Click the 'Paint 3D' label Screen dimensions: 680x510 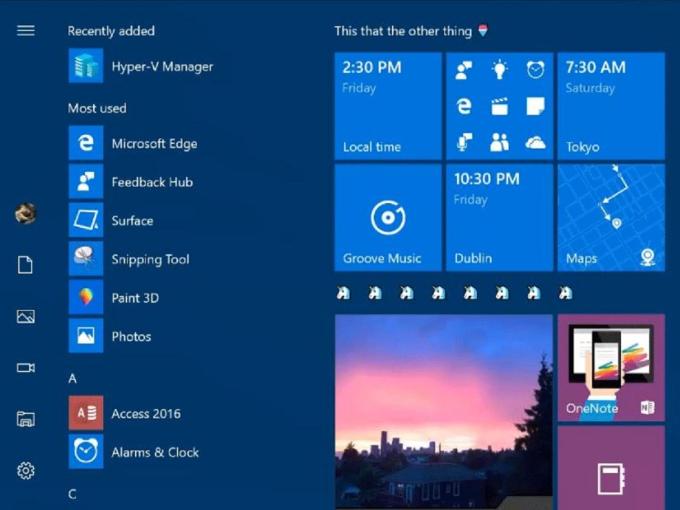[135, 298]
